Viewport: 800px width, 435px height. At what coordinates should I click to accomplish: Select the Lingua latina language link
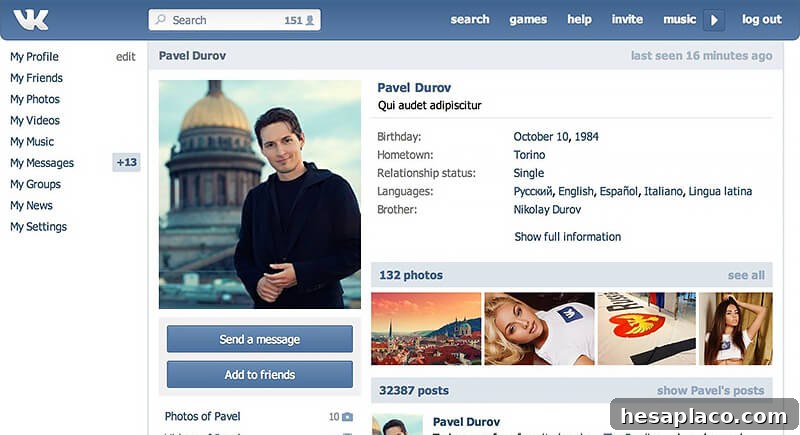tap(720, 191)
